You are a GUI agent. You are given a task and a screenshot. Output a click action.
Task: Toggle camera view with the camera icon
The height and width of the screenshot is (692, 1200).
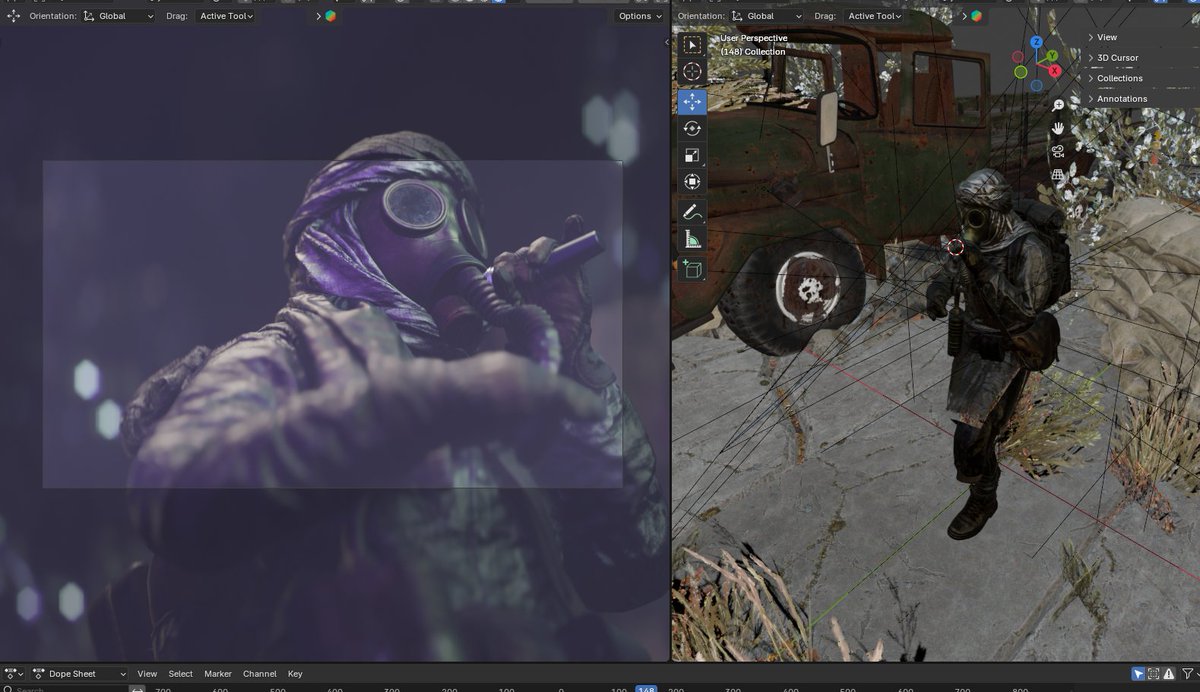point(1058,151)
